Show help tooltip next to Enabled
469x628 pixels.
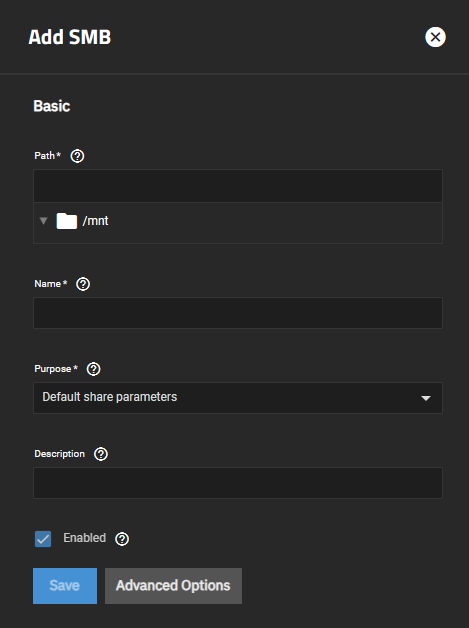(122, 539)
